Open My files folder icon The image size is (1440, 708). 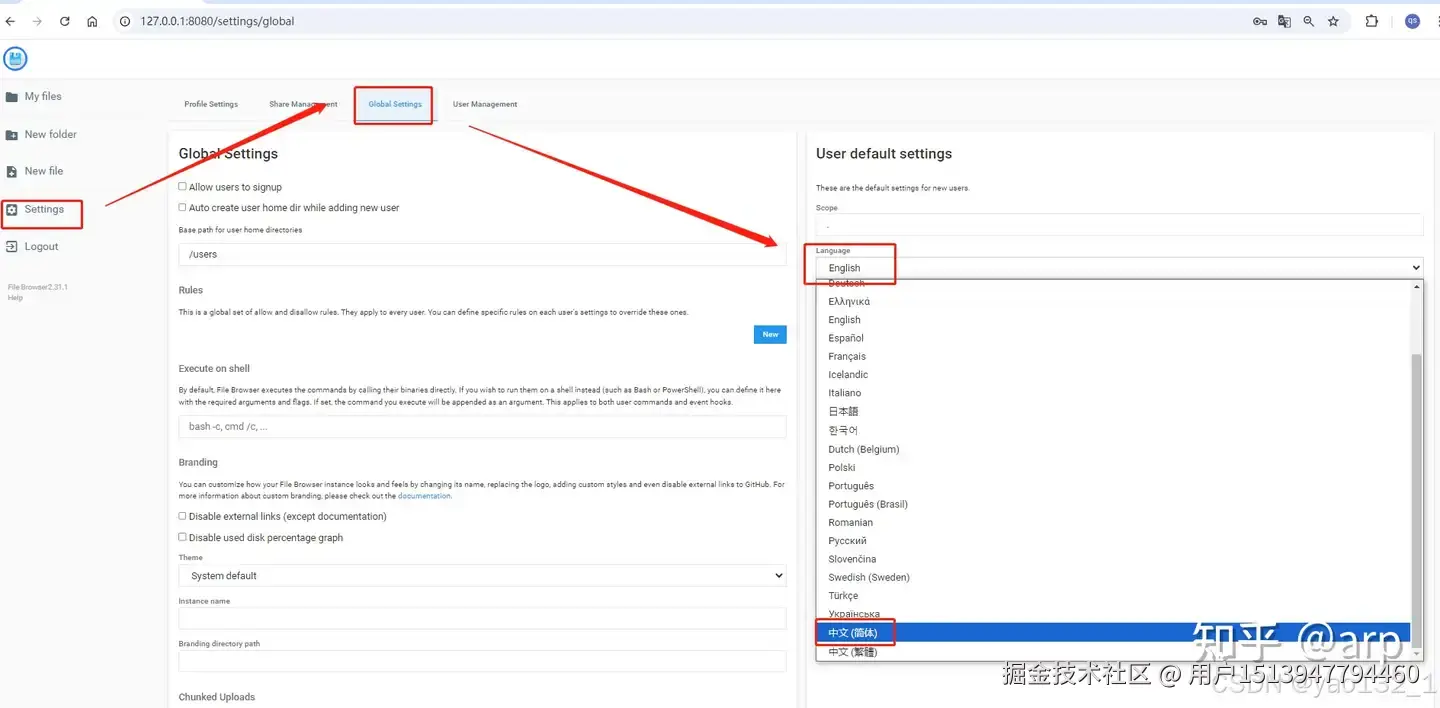pos(12,97)
